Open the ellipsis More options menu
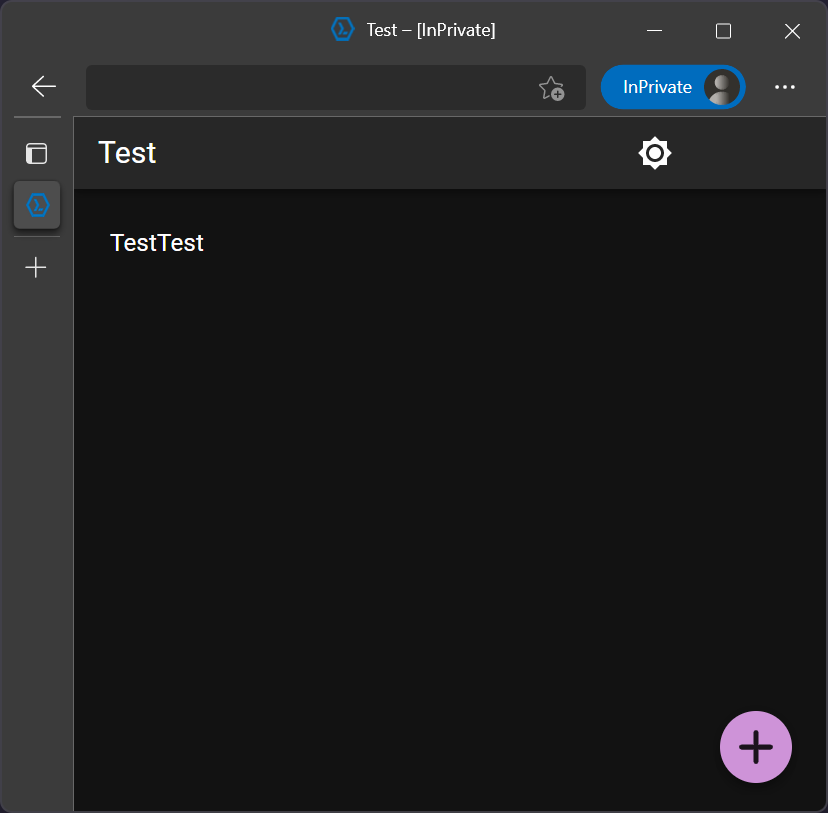This screenshot has height=813, width=828. coord(785,88)
